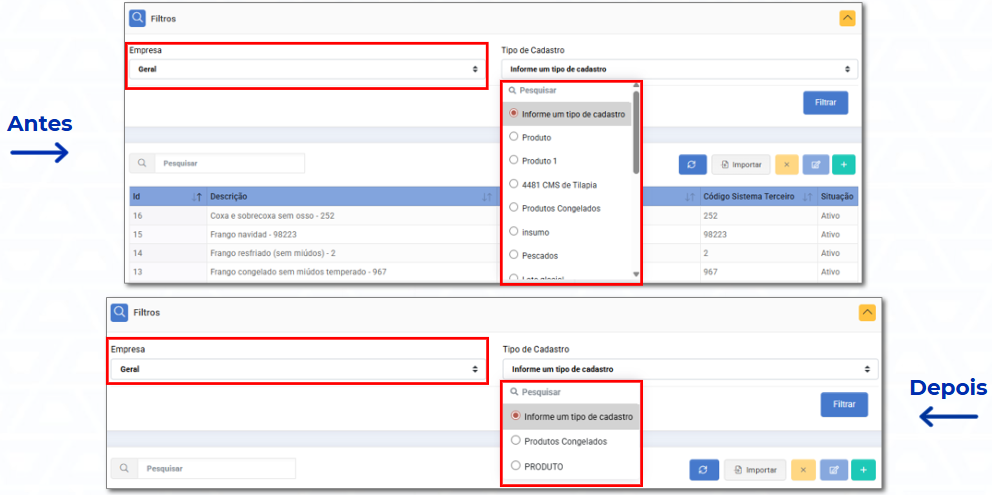Click the Filtrar button in top panel
992x495 pixels.
pyautogui.click(x=825, y=102)
